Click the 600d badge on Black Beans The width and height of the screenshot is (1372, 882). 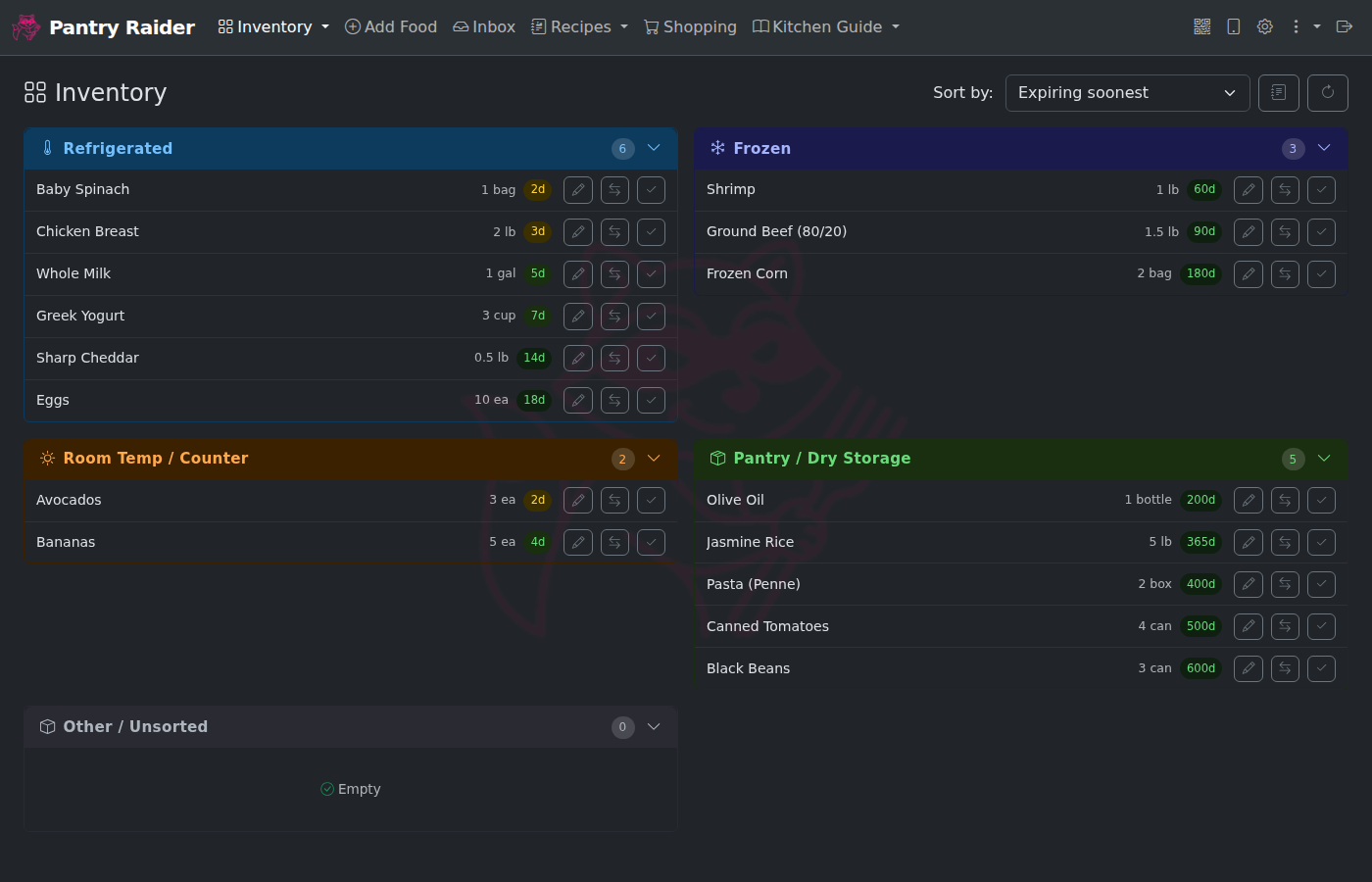[x=1201, y=668]
